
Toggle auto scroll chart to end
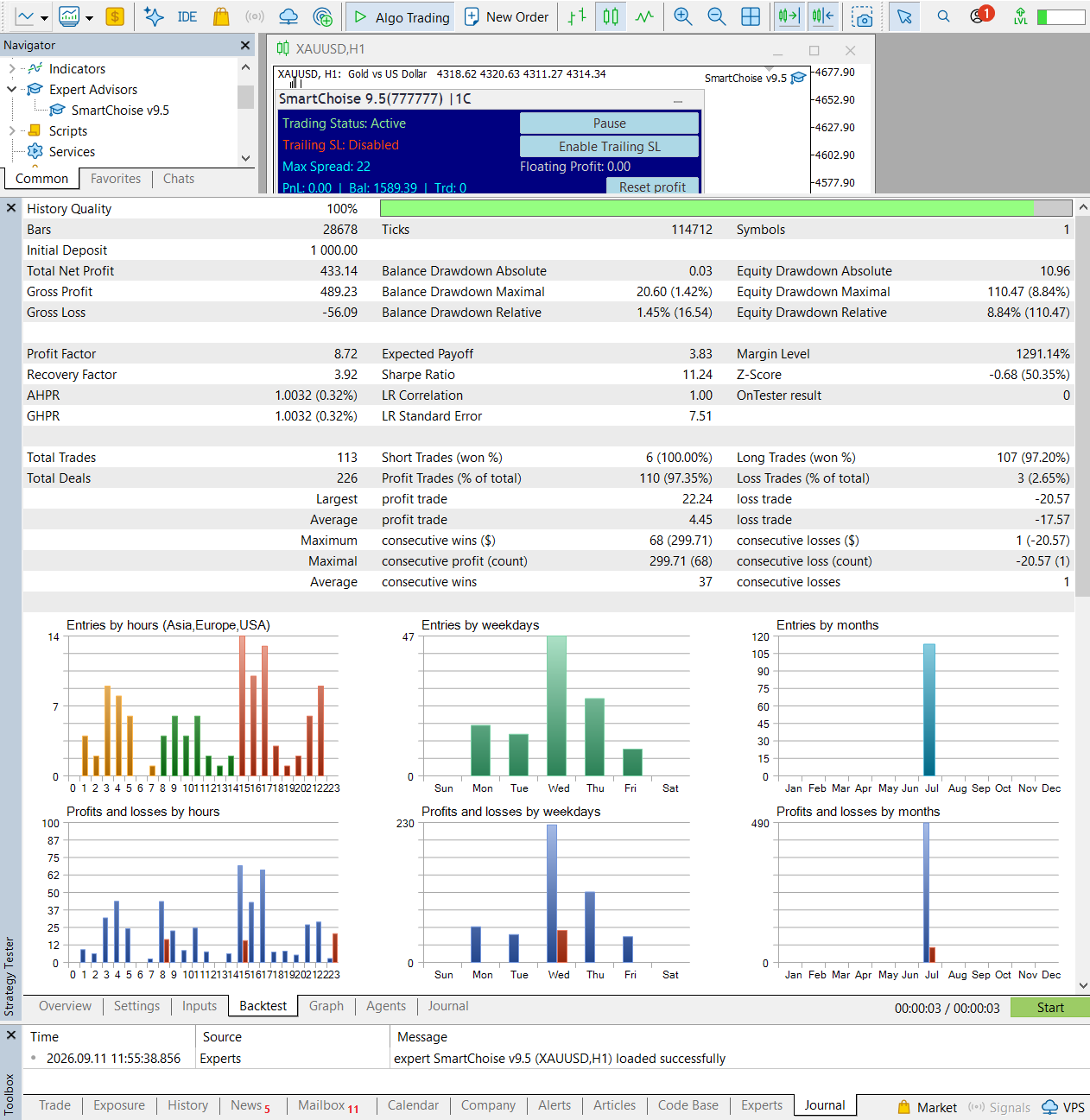[x=788, y=16]
